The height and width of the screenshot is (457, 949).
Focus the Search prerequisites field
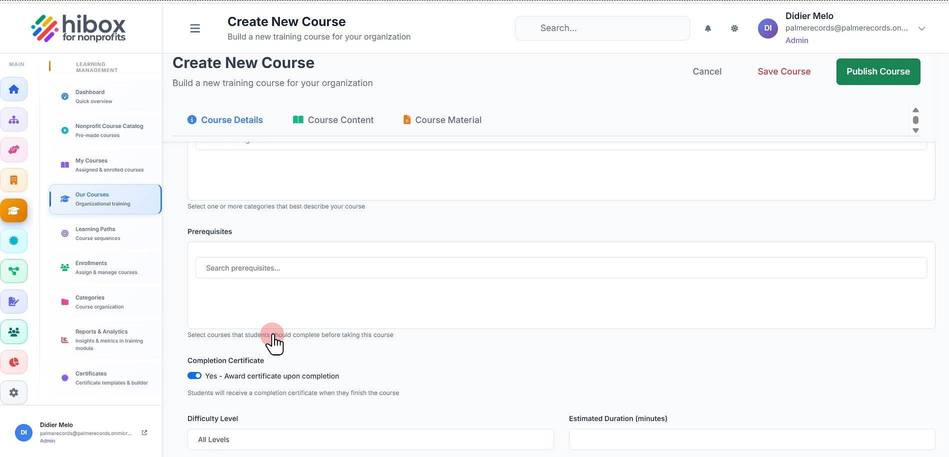point(561,268)
